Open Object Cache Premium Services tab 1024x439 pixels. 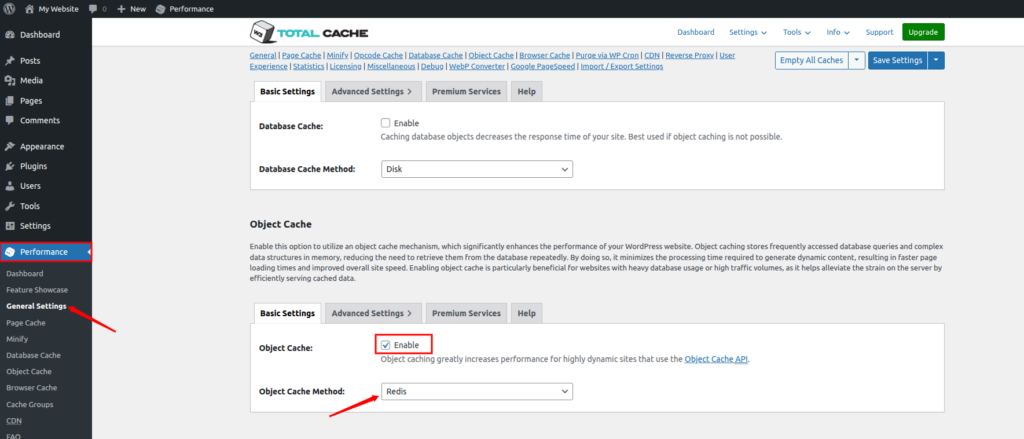[x=466, y=313]
